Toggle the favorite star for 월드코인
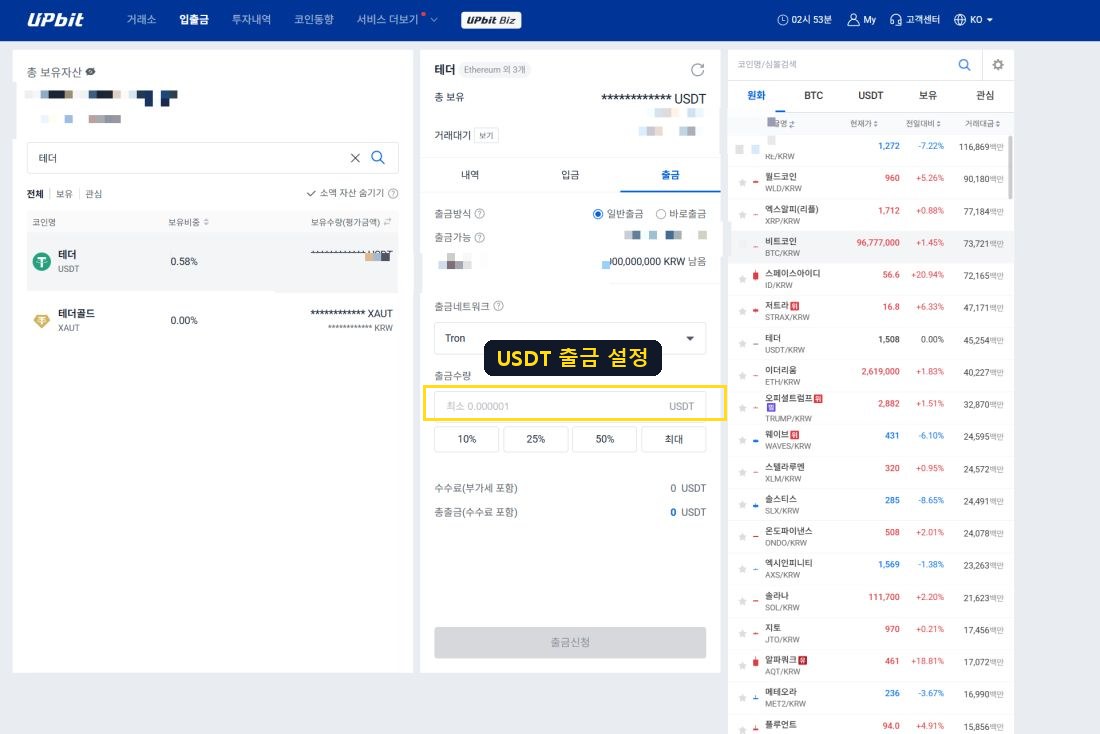The height and width of the screenshot is (734, 1100). coord(742,182)
